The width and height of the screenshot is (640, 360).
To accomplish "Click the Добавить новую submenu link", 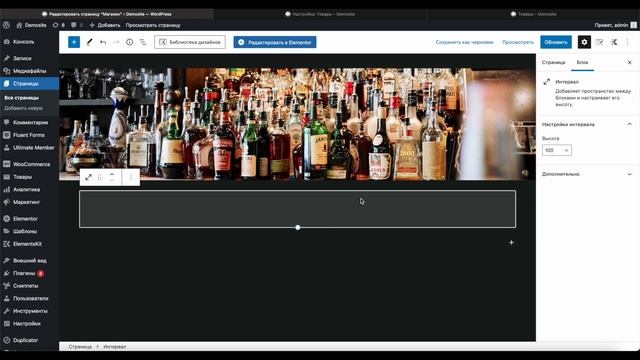I will tap(23, 108).
